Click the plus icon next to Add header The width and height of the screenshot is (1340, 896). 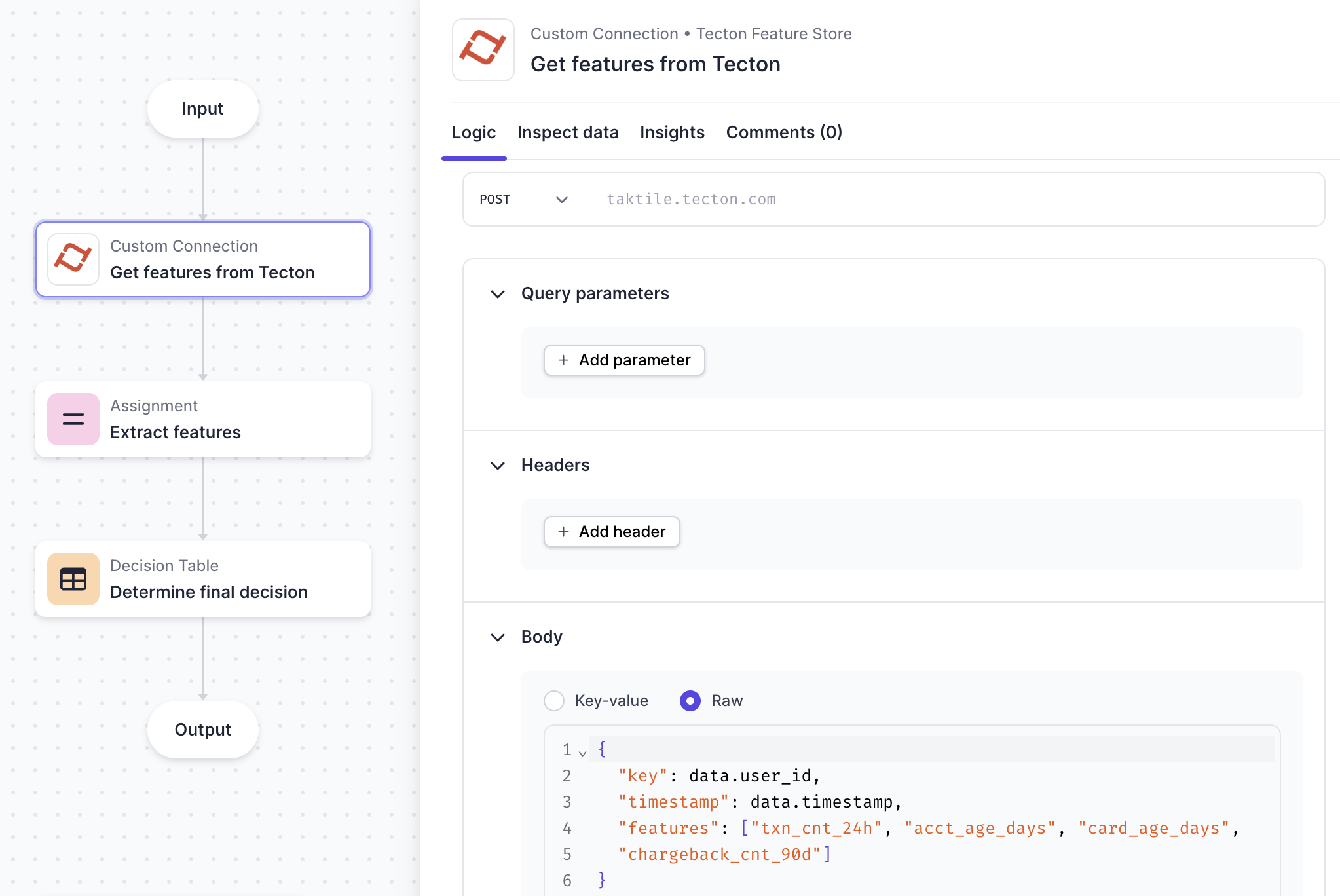coord(563,532)
